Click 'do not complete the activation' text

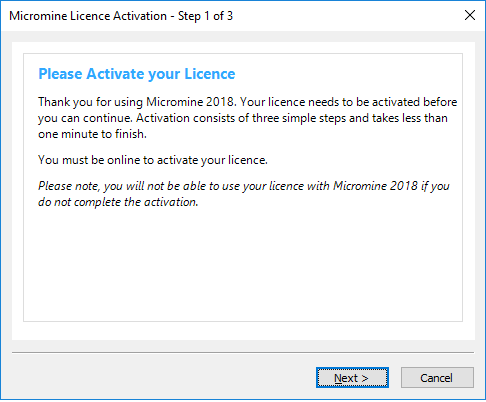click(x=118, y=202)
